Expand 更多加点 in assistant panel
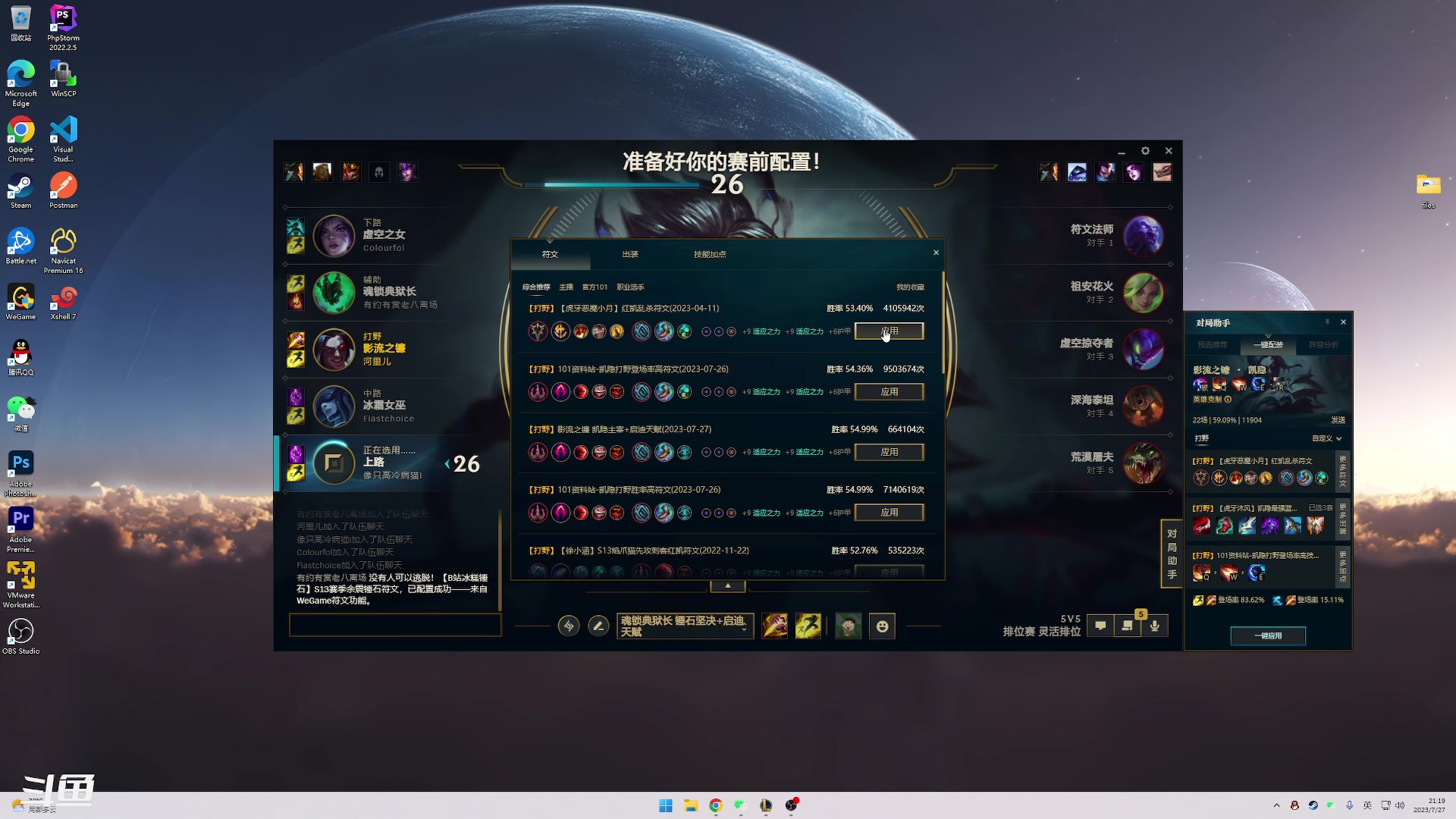Viewport: 1456px width, 819px height. (1342, 566)
